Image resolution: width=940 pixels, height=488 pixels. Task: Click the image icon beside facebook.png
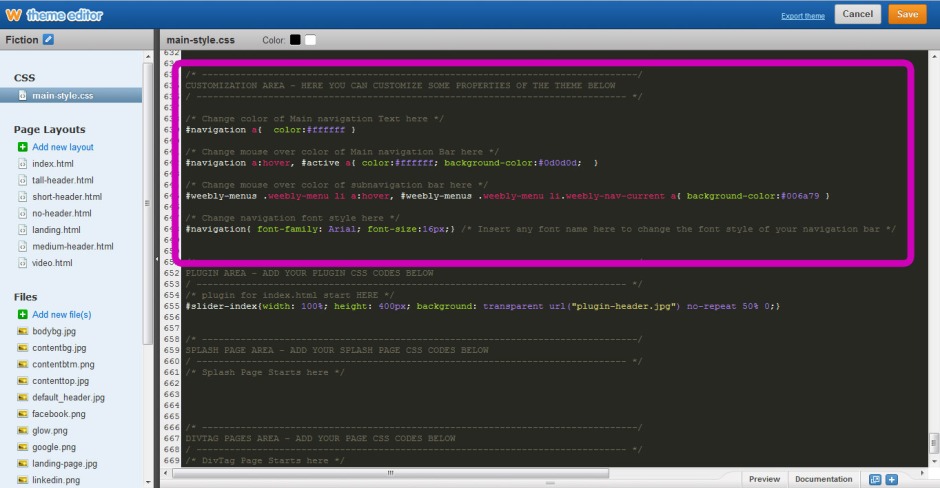tap(23, 414)
